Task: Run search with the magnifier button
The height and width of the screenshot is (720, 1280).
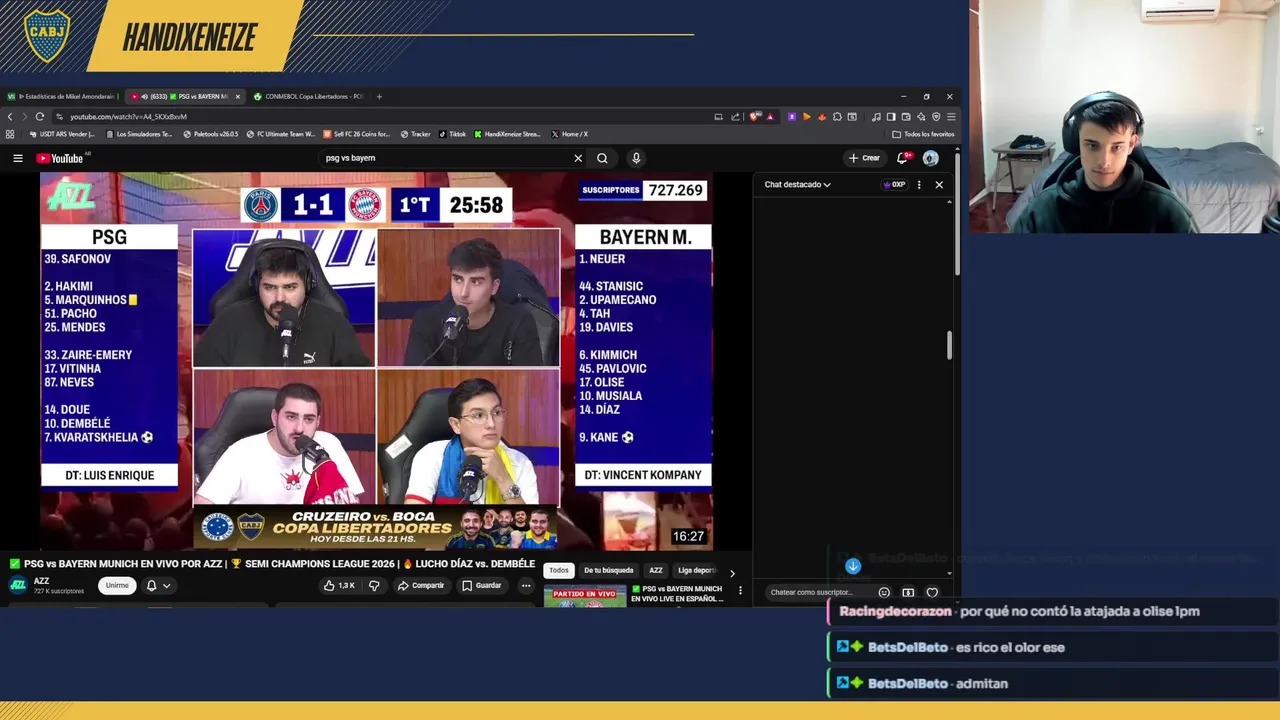Action: (x=602, y=158)
